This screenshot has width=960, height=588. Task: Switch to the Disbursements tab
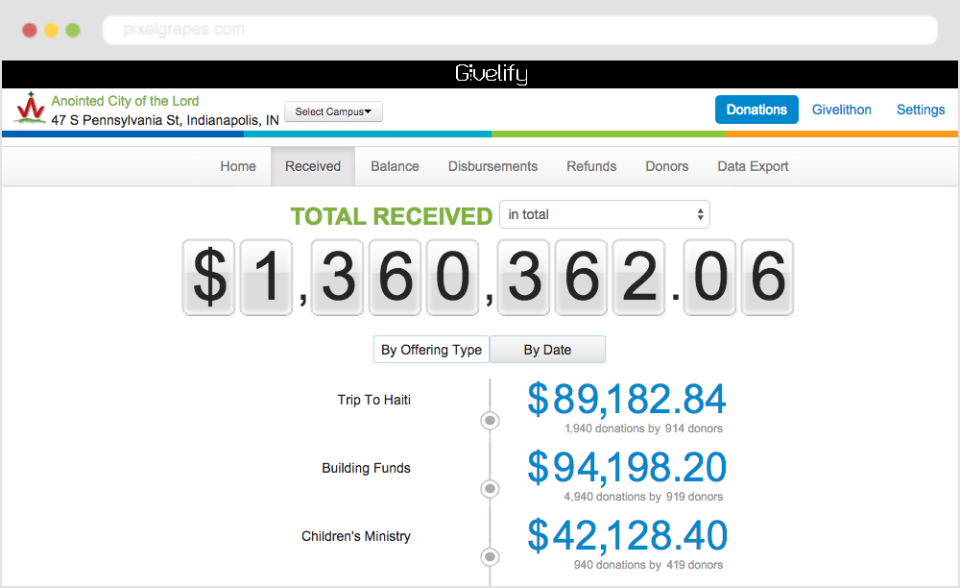(492, 166)
